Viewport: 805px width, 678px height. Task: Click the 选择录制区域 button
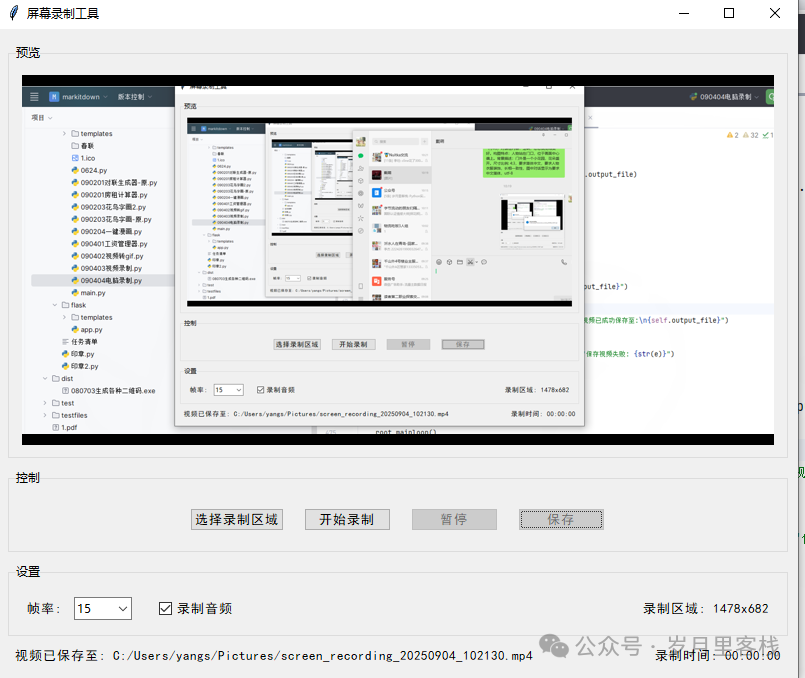(x=237, y=519)
